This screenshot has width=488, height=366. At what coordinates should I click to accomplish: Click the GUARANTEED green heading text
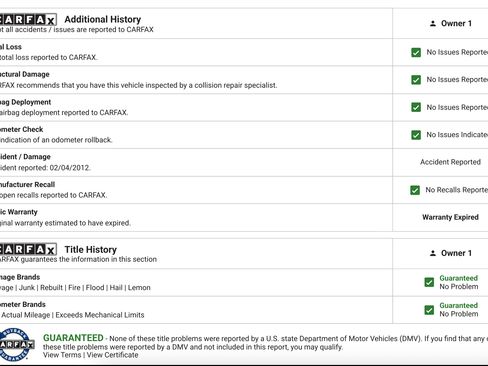pos(73,338)
